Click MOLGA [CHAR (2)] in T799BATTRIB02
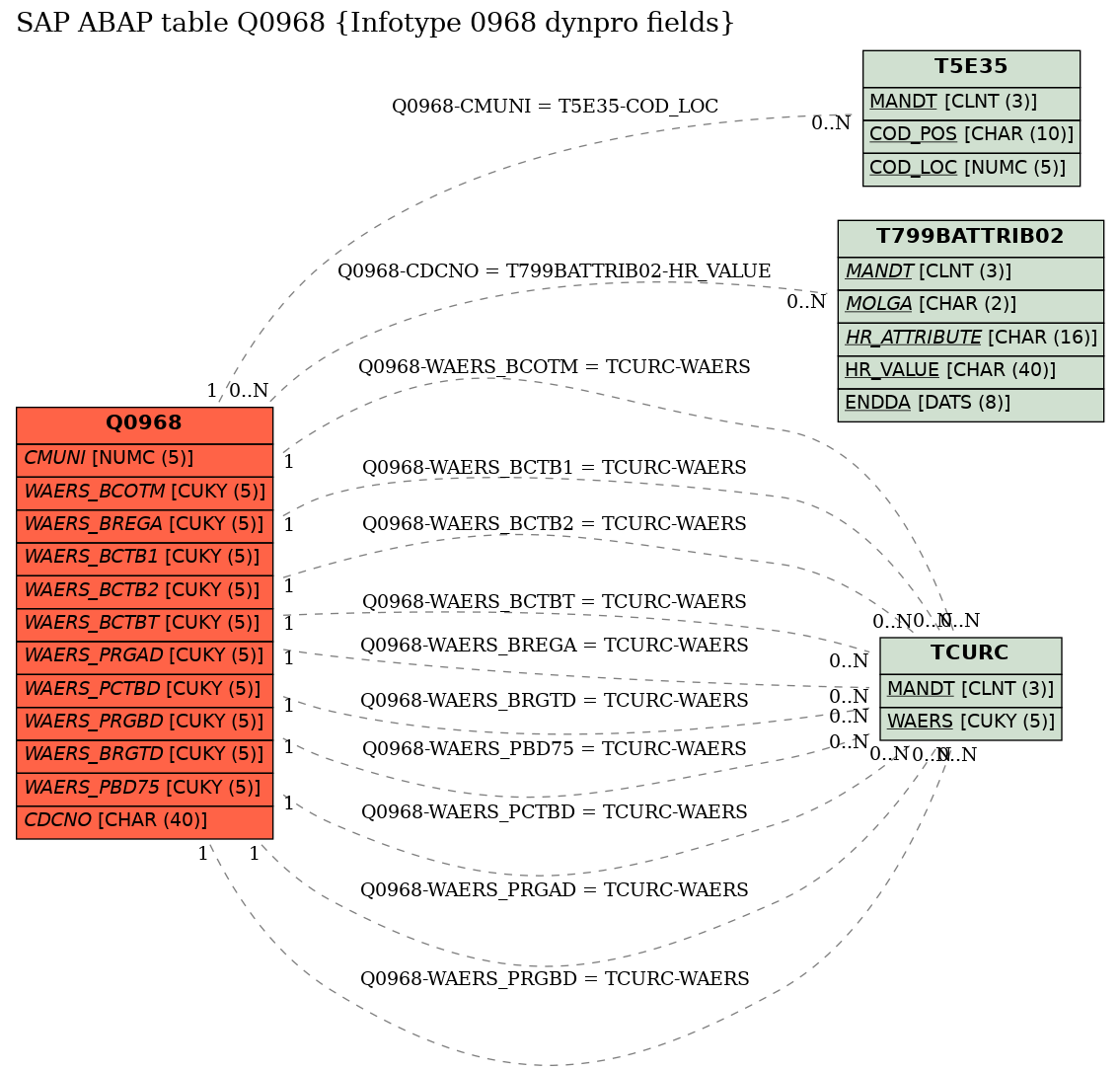1120x1071 pixels. (970, 306)
